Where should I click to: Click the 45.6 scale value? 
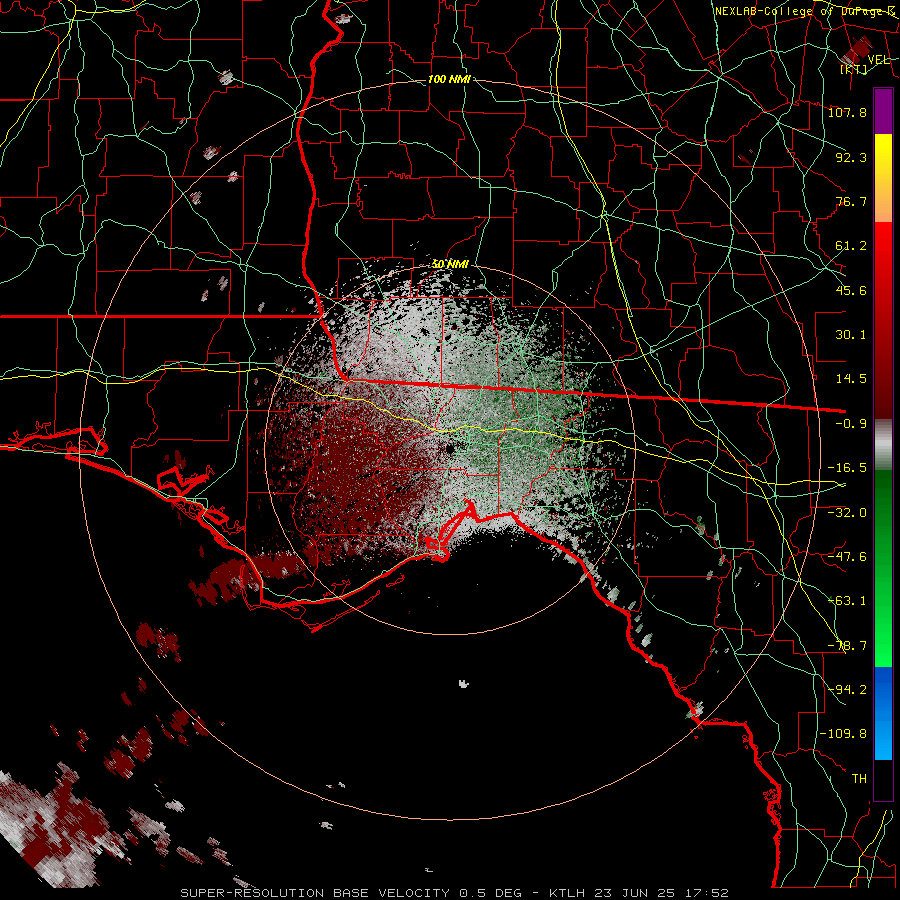pyautogui.click(x=851, y=290)
